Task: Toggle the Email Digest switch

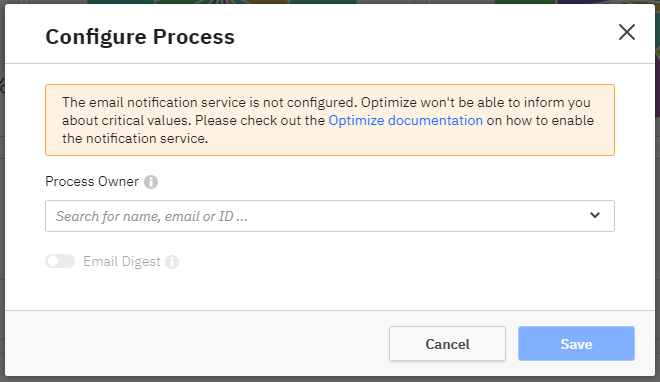Action: [x=60, y=261]
